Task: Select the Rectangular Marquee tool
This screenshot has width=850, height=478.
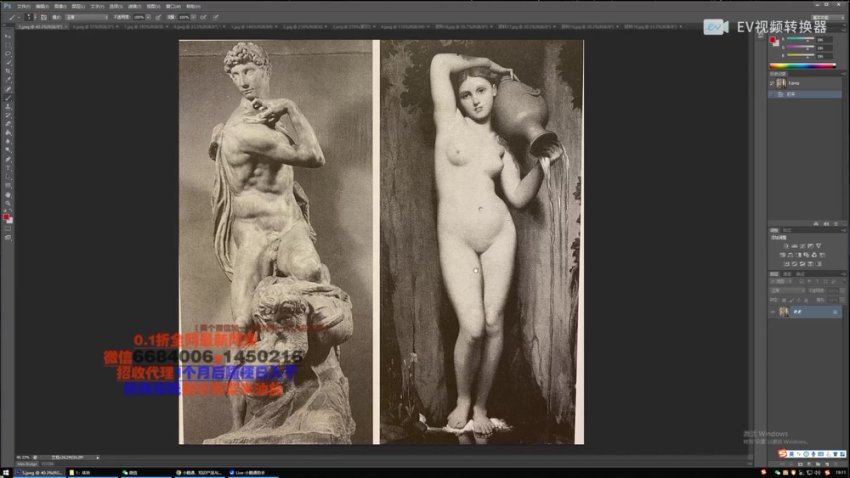Action: (8, 44)
